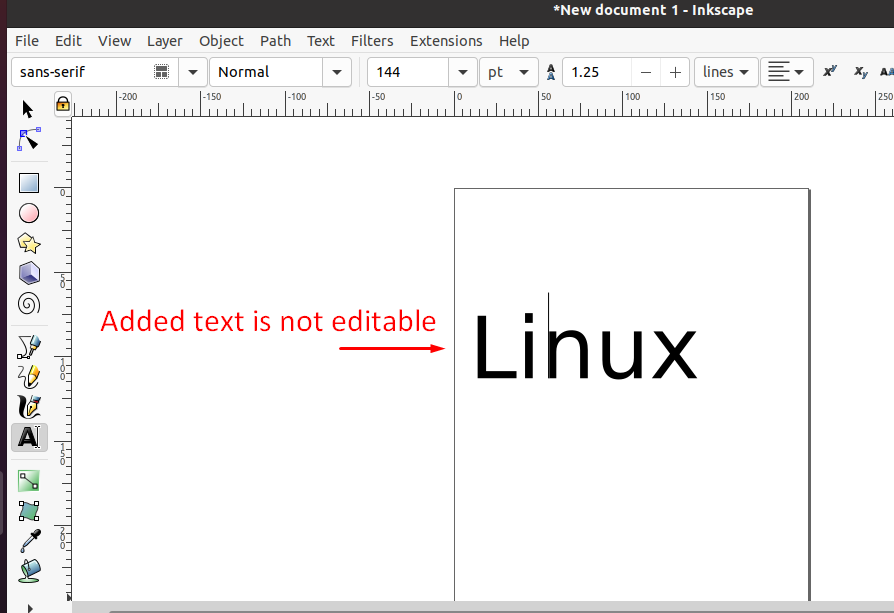Increase line spacing with the plus button

[x=675, y=72]
